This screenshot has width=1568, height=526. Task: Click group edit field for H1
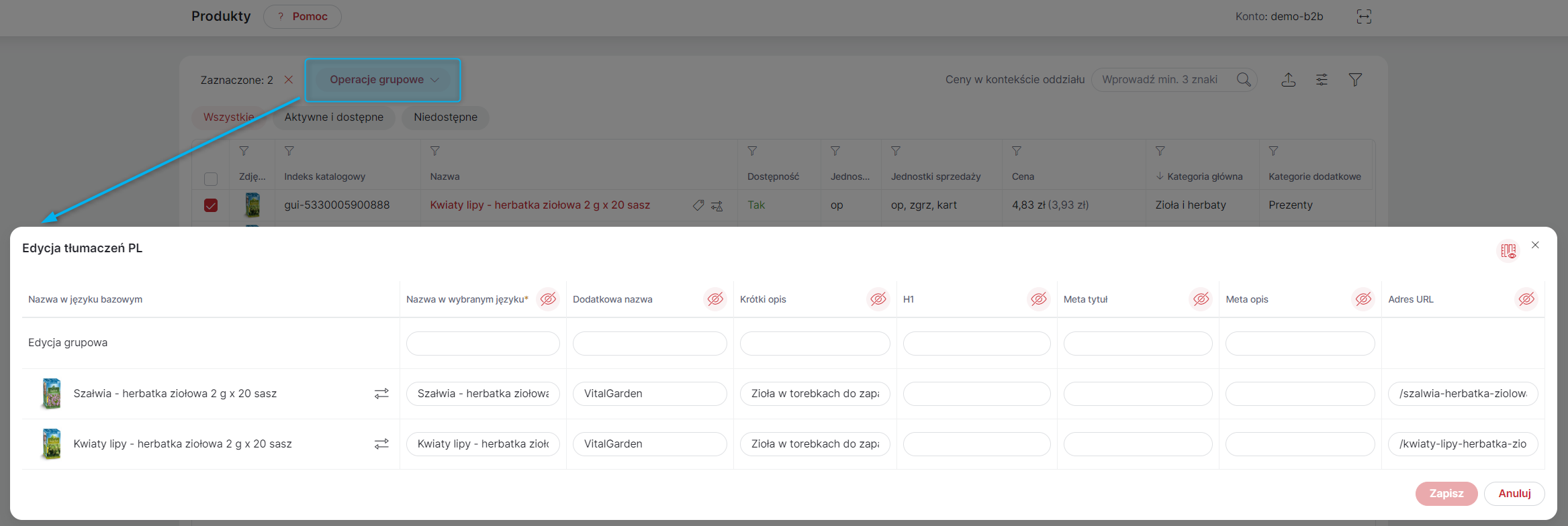click(x=977, y=344)
